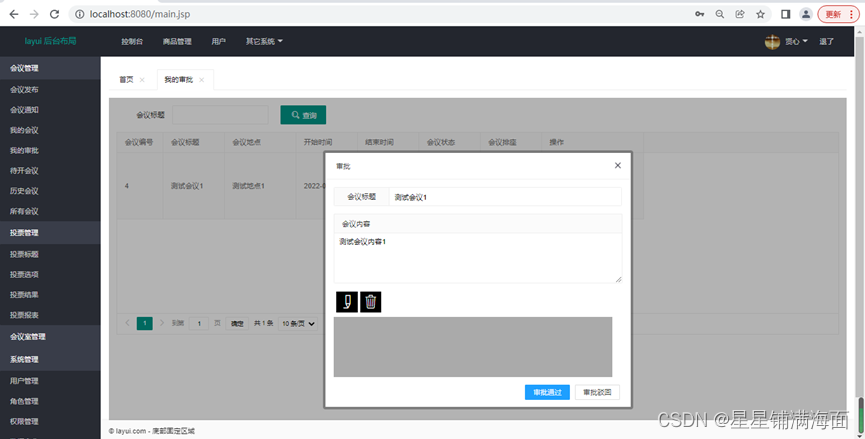Bookmark this page with the star icon
The image size is (865, 439).
tap(760, 14)
